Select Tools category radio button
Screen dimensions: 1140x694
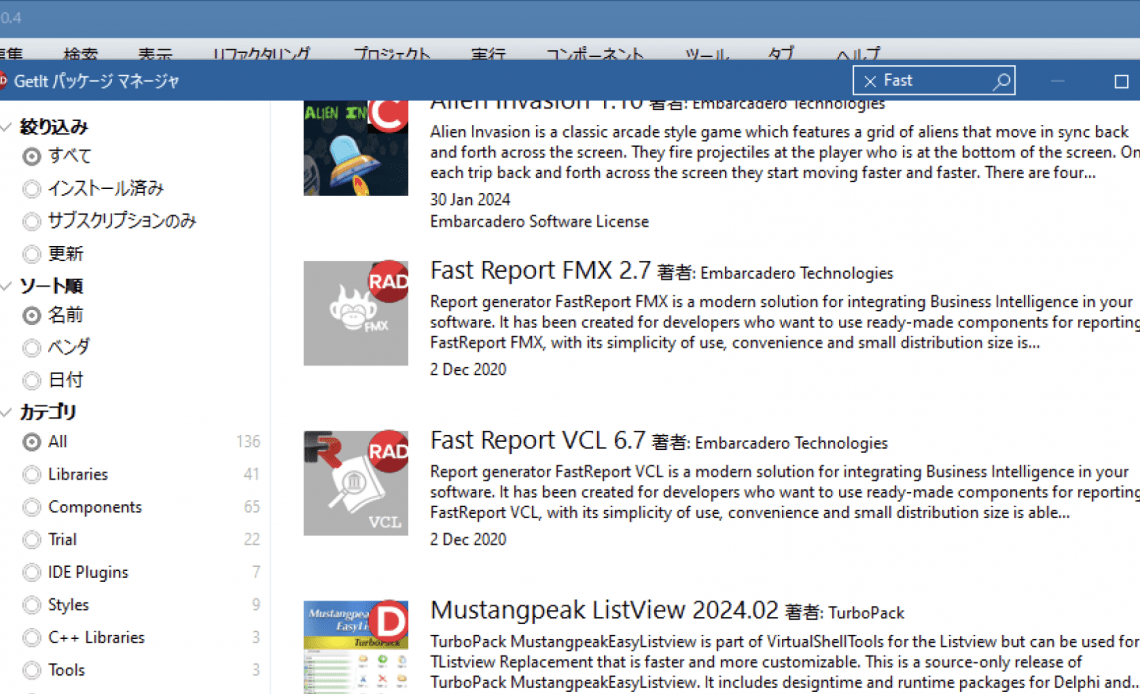pos(31,670)
